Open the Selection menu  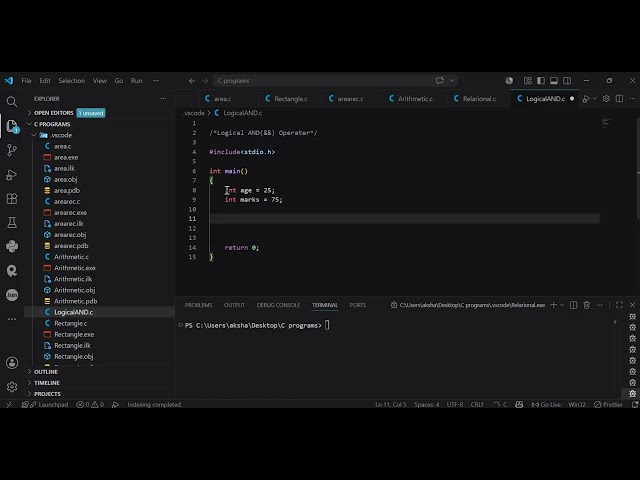coord(72,81)
